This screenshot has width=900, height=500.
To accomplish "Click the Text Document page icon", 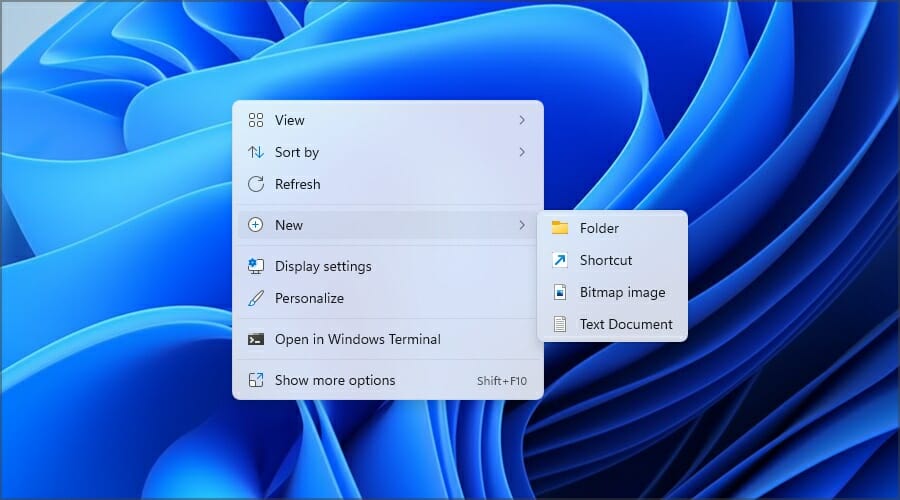I will (560, 324).
